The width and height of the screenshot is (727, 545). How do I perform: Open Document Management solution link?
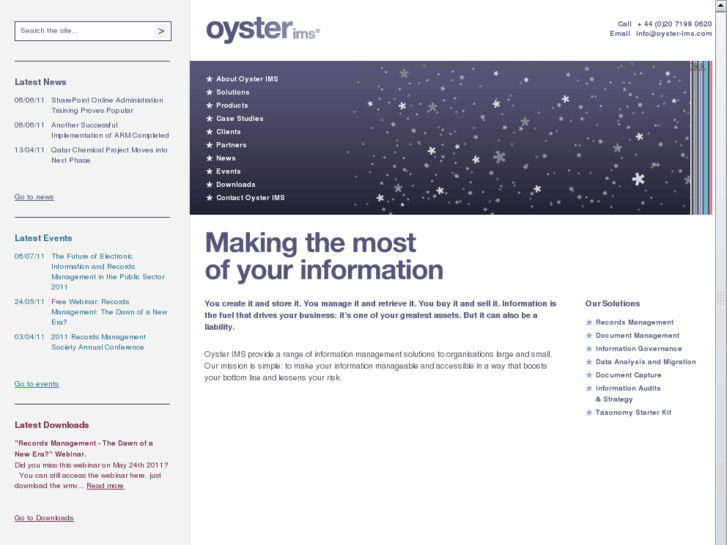click(637, 335)
